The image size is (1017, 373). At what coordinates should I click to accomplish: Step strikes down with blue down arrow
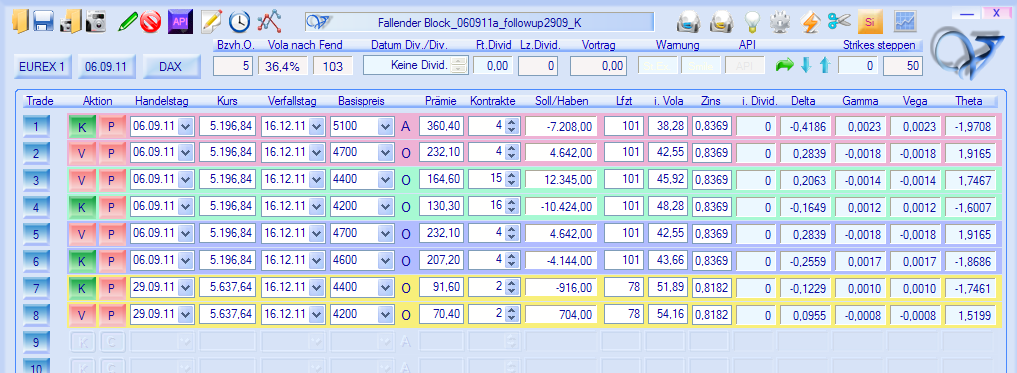(x=806, y=66)
